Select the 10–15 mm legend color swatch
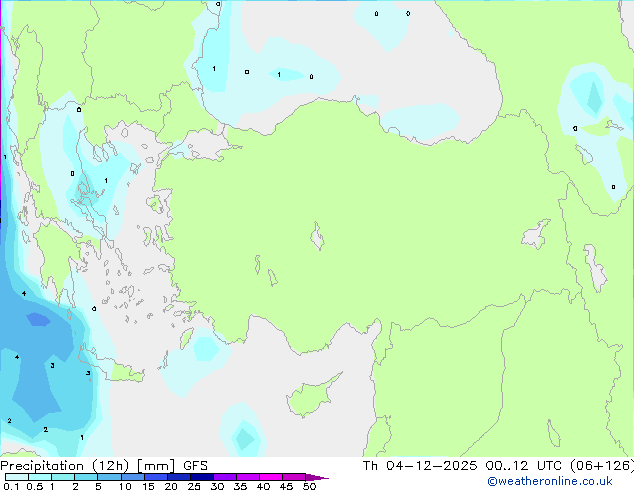This screenshot has height=490, width=634. tap(132, 477)
